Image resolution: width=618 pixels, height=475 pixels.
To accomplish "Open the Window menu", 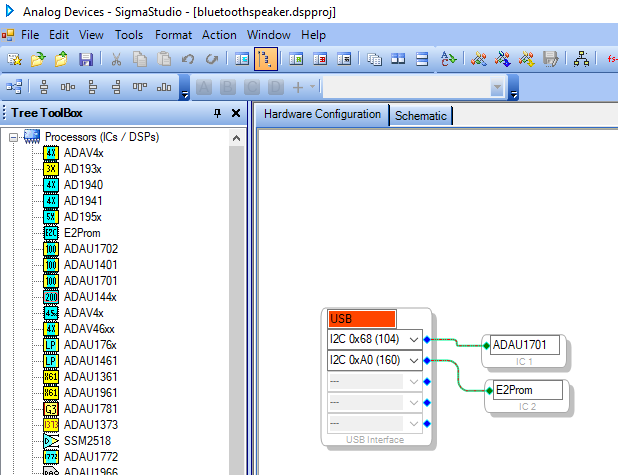I will point(269,35).
